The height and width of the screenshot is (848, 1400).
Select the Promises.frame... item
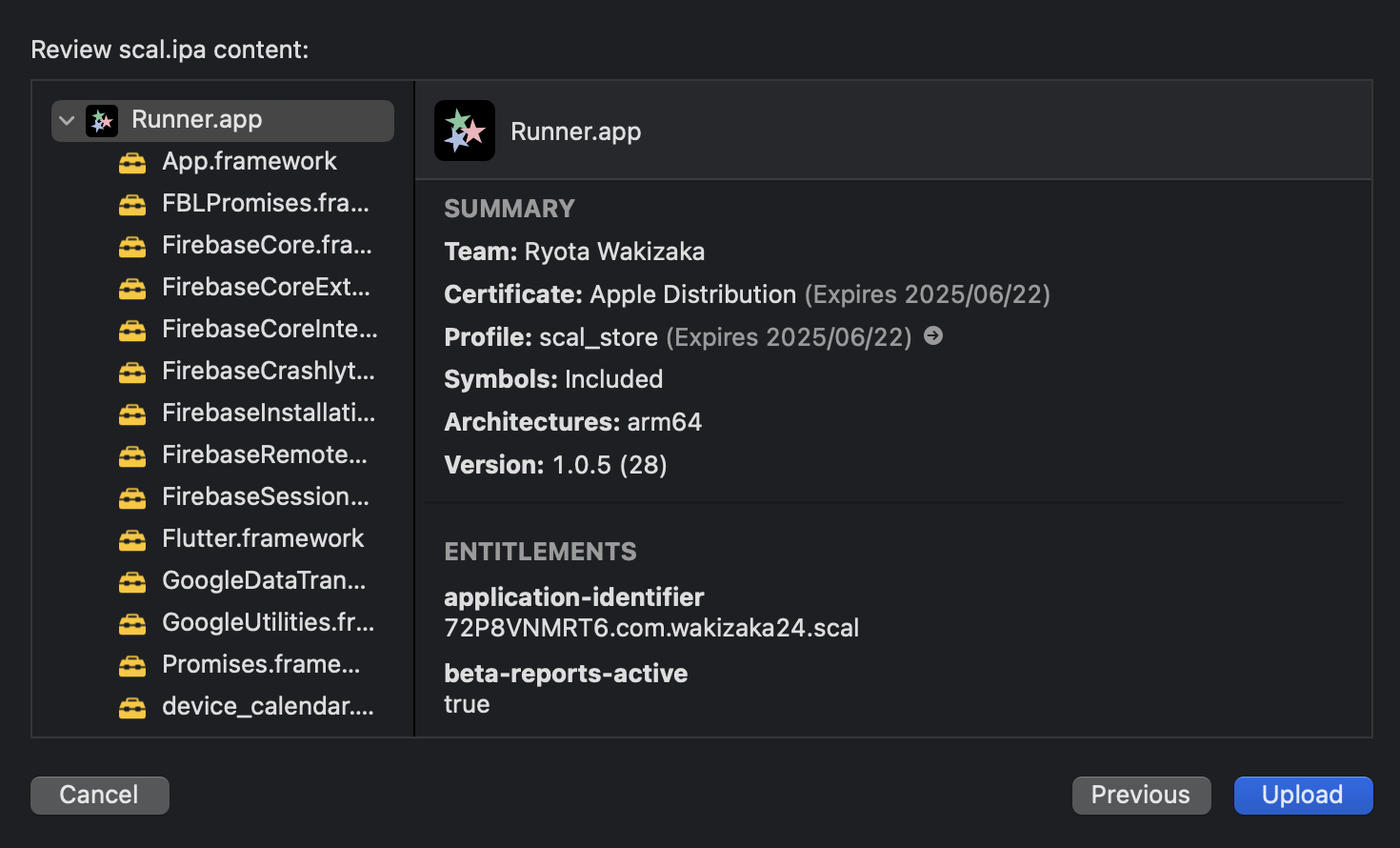tap(261, 664)
